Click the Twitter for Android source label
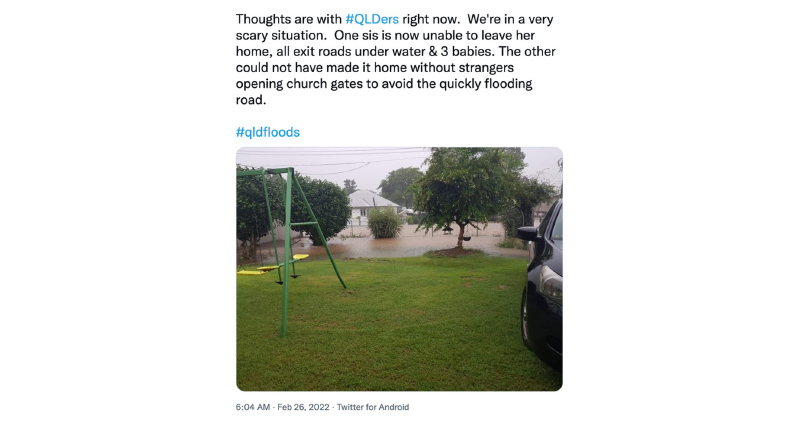Viewport: 800px width, 425px height. [372, 407]
